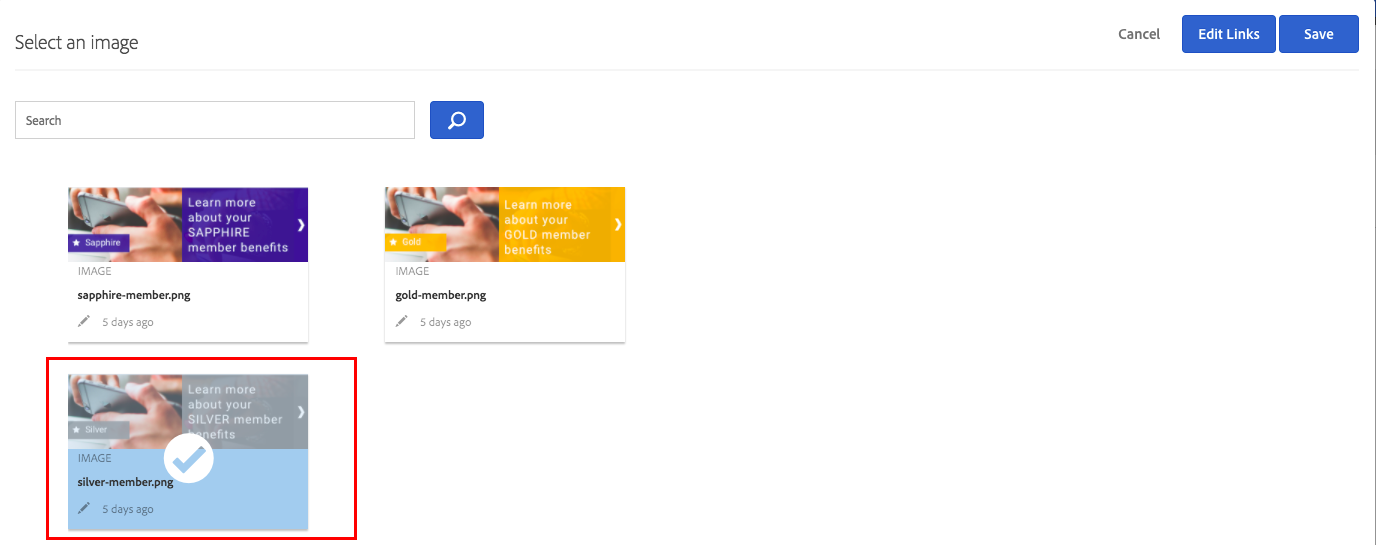Select the sapphire member banner thumbnail
Image resolution: width=1376 pixels, height=545 pixels.
click(188, 224)
